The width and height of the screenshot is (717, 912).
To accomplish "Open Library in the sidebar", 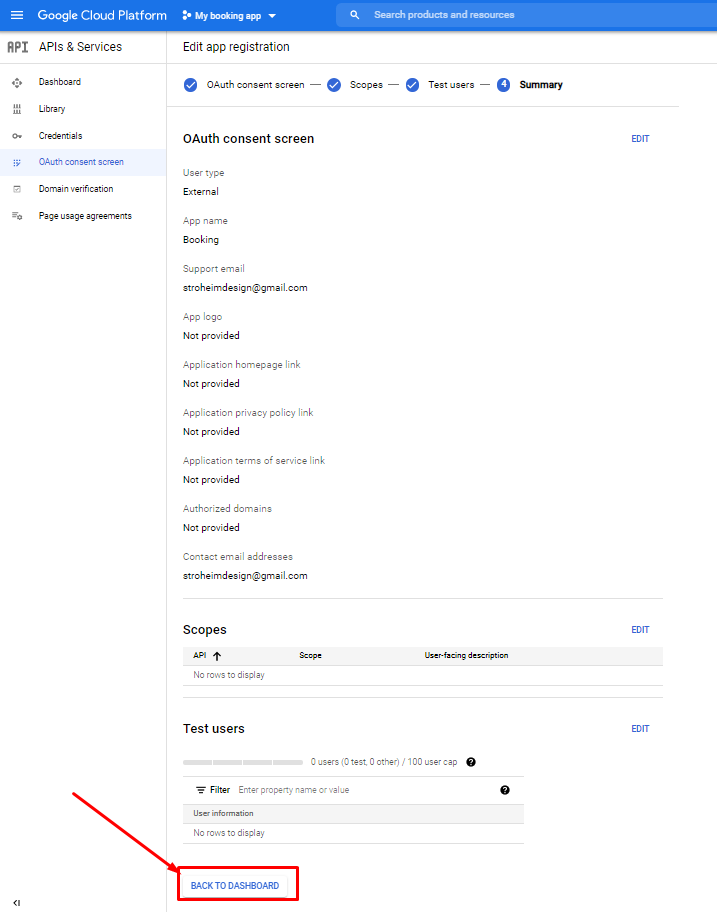I will click(52, 109).
